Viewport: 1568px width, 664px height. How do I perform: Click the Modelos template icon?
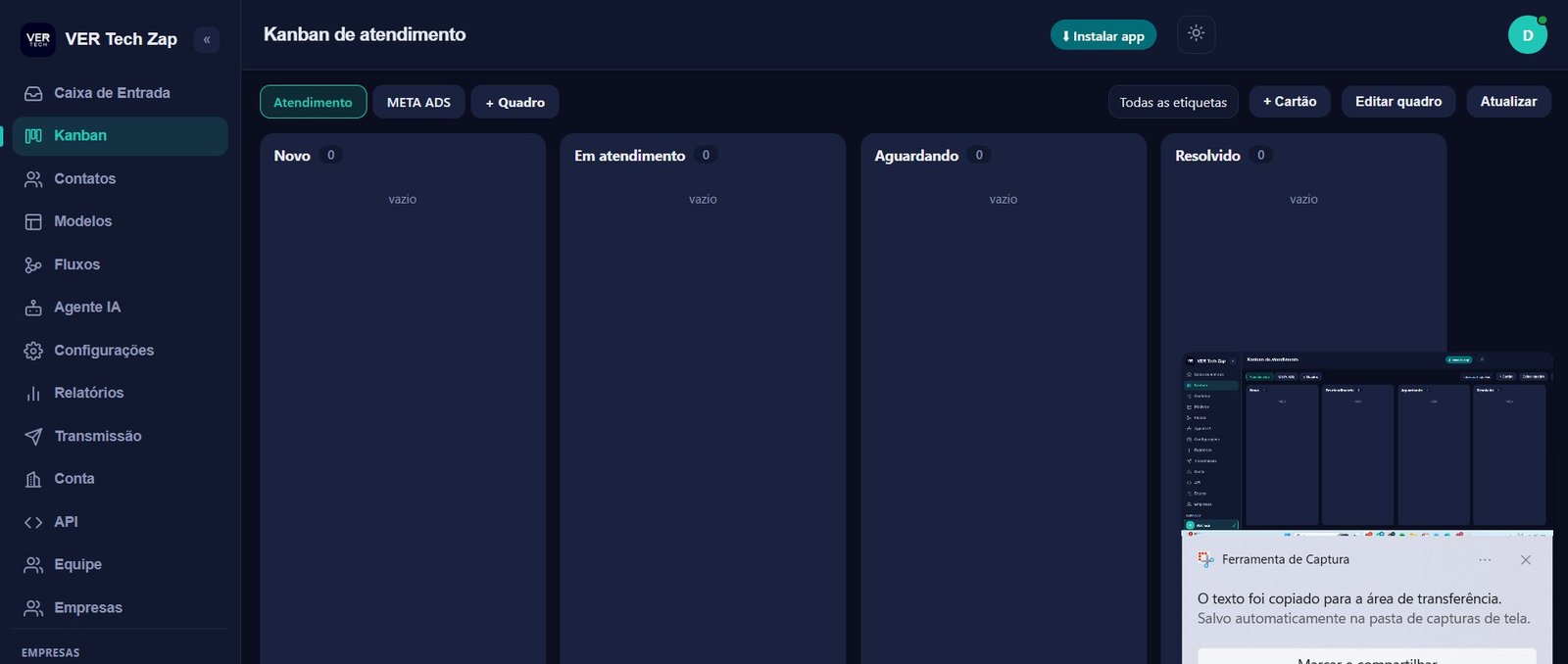(x=33, y=221)
